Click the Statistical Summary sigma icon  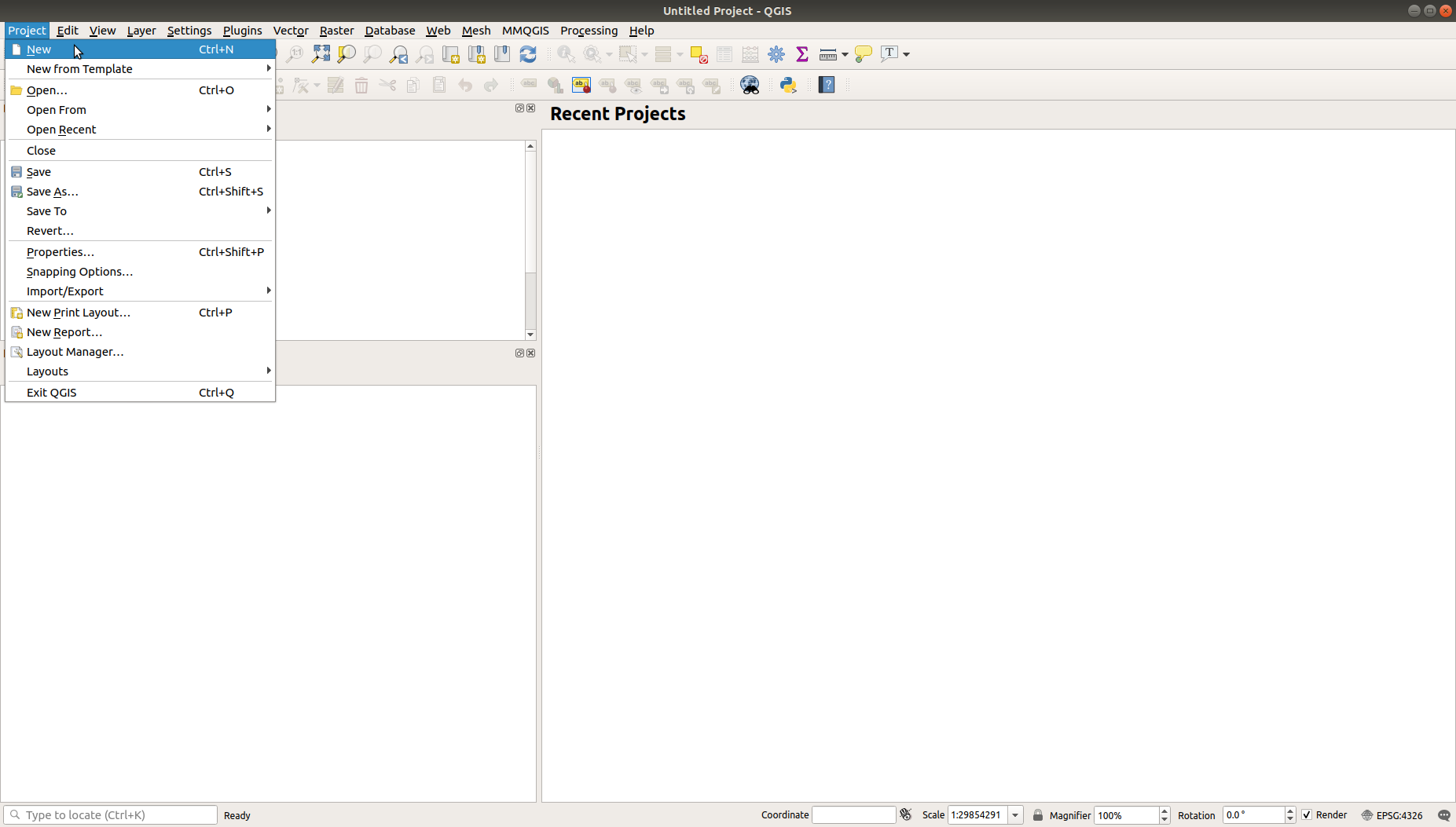(x=802, y=54)
